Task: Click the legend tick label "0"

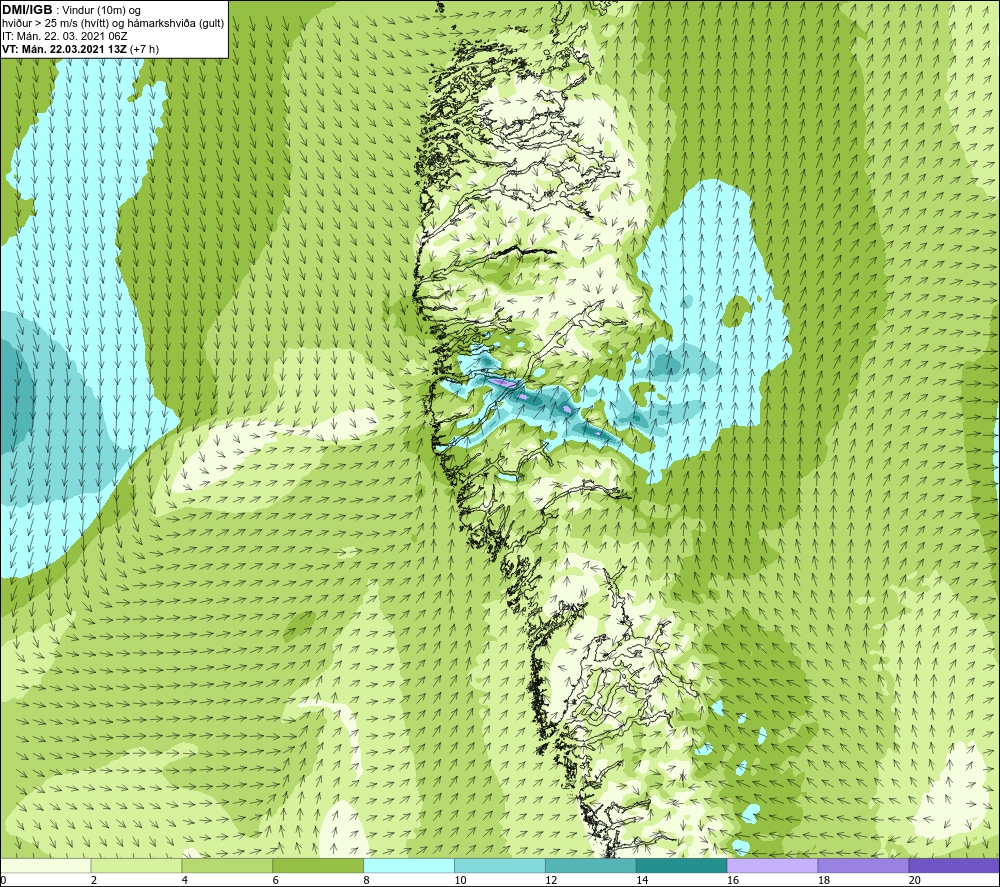Action: (3, 880)
